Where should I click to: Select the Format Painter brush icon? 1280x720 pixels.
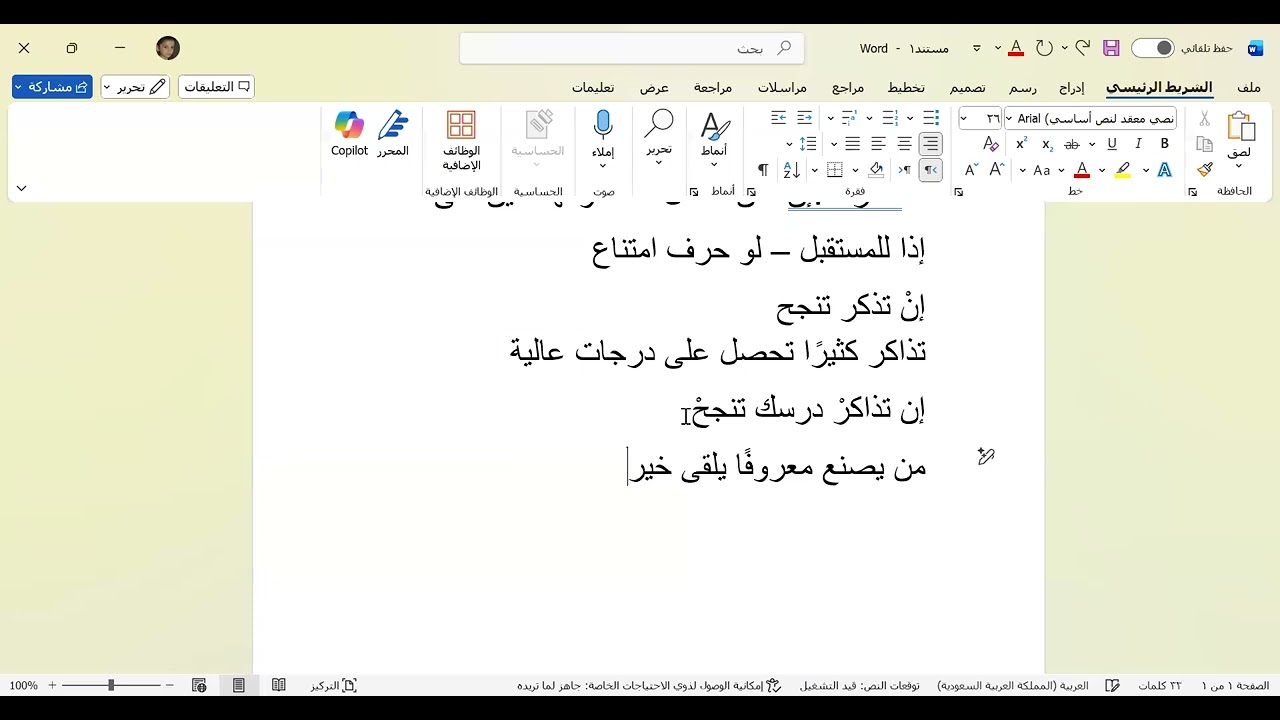[1204, 170]
